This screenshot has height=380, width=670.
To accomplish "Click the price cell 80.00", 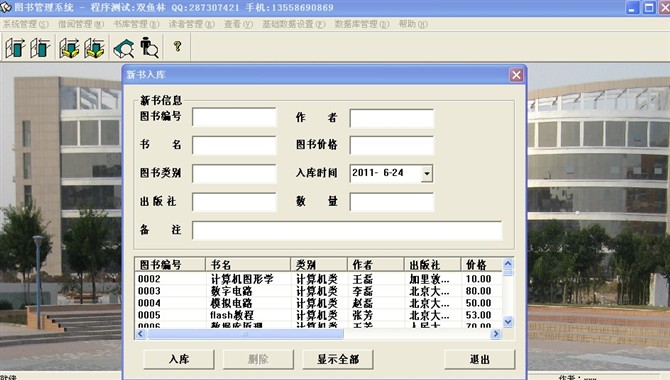I will coord(479,291).
